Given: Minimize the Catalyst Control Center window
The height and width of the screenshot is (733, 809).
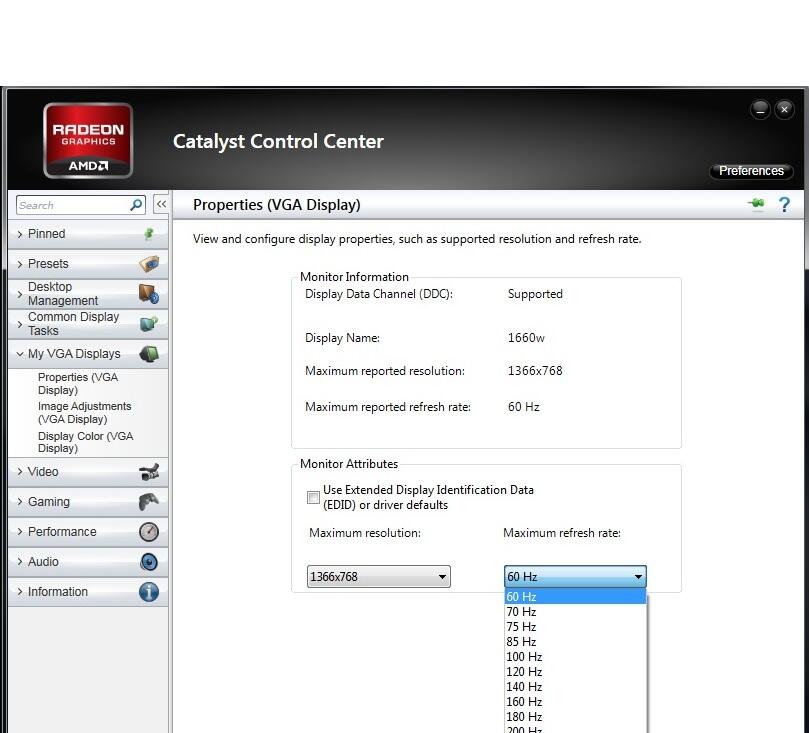Looking at the screenshot, I should (x=760, y=109).
